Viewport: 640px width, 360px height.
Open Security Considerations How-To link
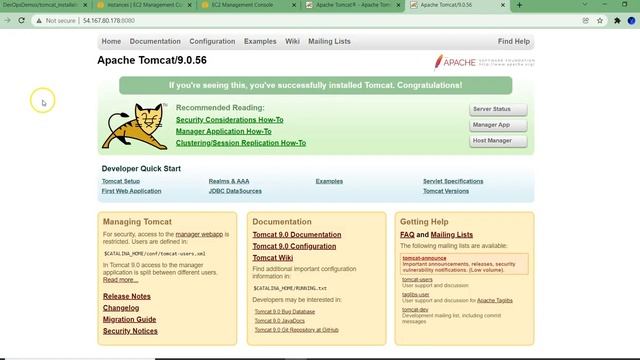pyautogui.click(x=229, y=120)
